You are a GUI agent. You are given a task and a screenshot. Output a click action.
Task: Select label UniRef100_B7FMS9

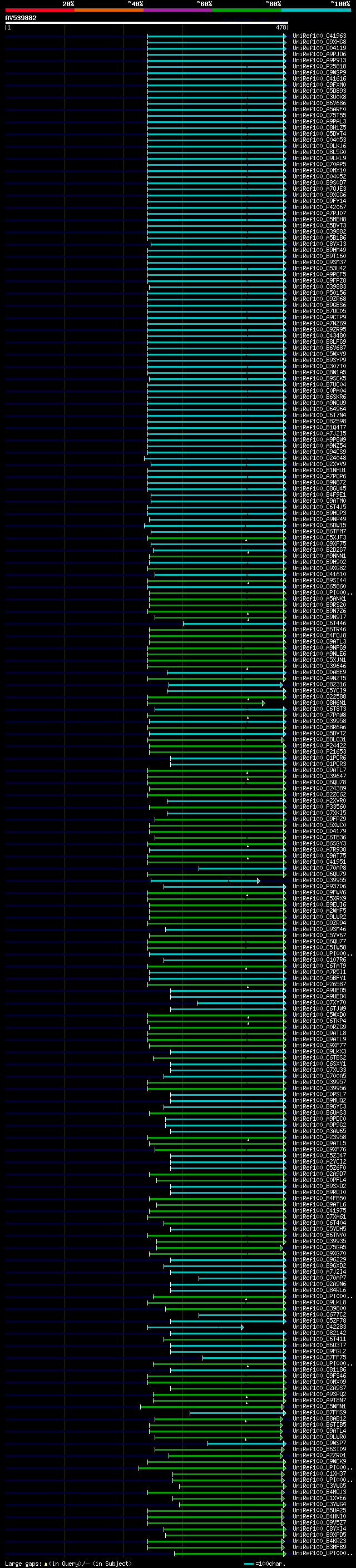pyautogui.click(x=319, y=1413)
